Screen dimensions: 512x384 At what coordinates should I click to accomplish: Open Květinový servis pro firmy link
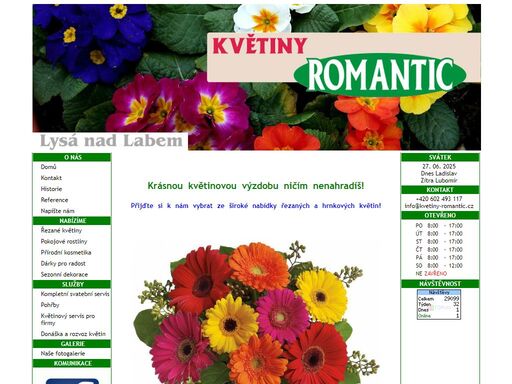pos(68,319)
